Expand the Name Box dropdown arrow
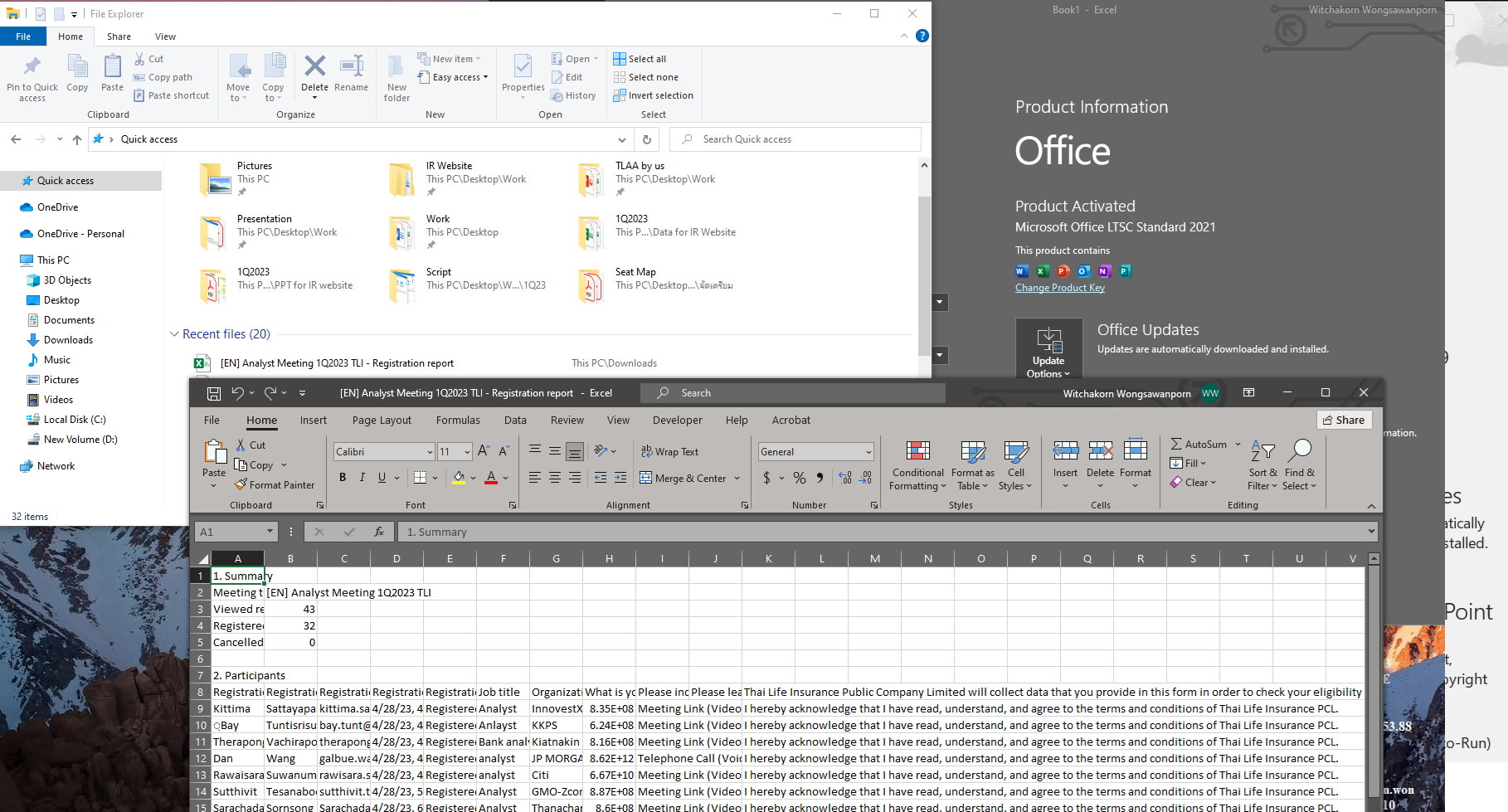1508x812 pixels. (270, 532)
